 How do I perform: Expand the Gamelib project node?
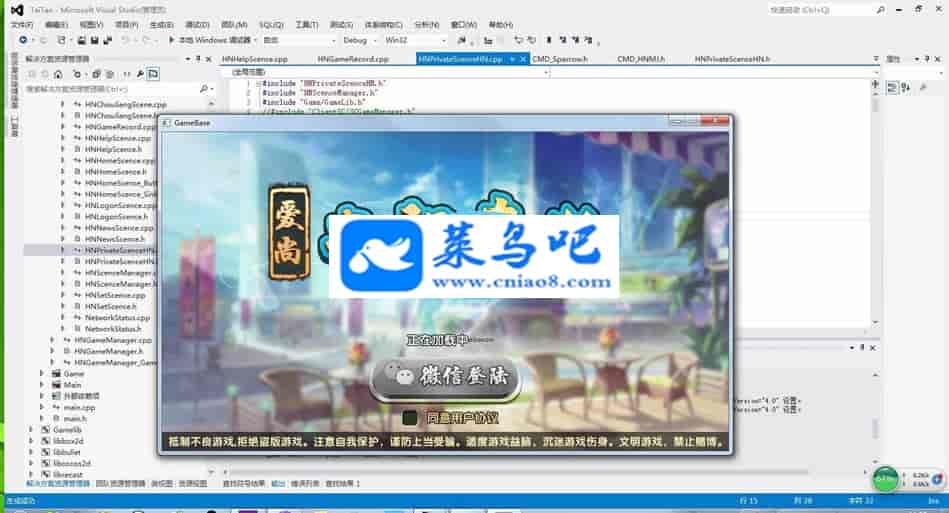point(31,429)
